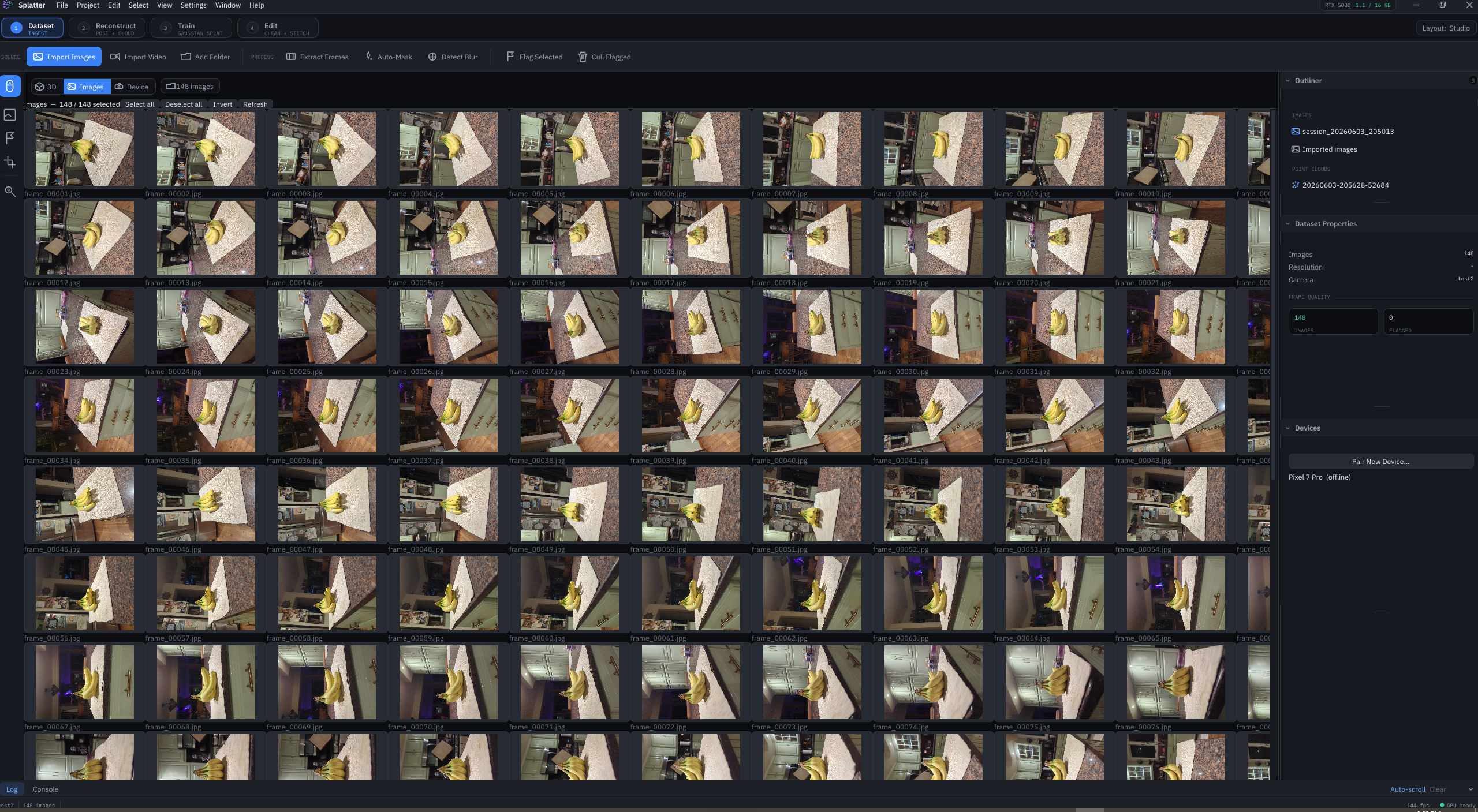
Task: Click the Splatter app logo icon
Action: (x=8, y=5)
